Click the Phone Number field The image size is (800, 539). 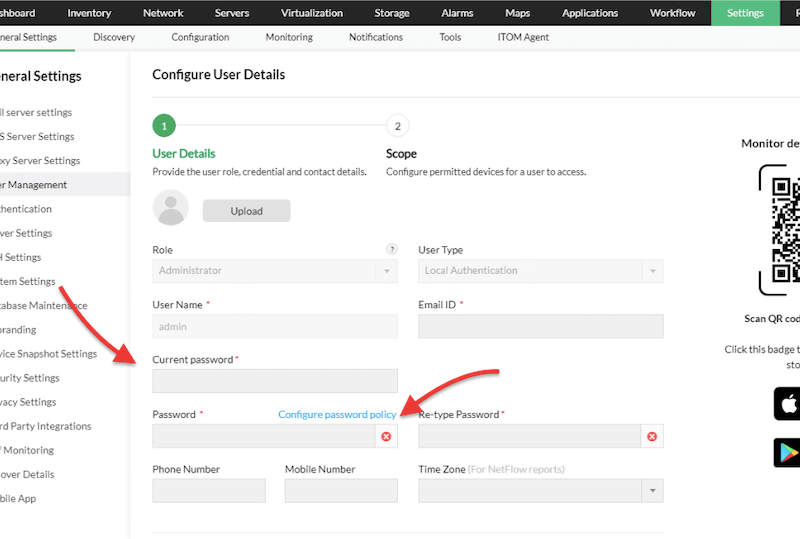point(209,491)
